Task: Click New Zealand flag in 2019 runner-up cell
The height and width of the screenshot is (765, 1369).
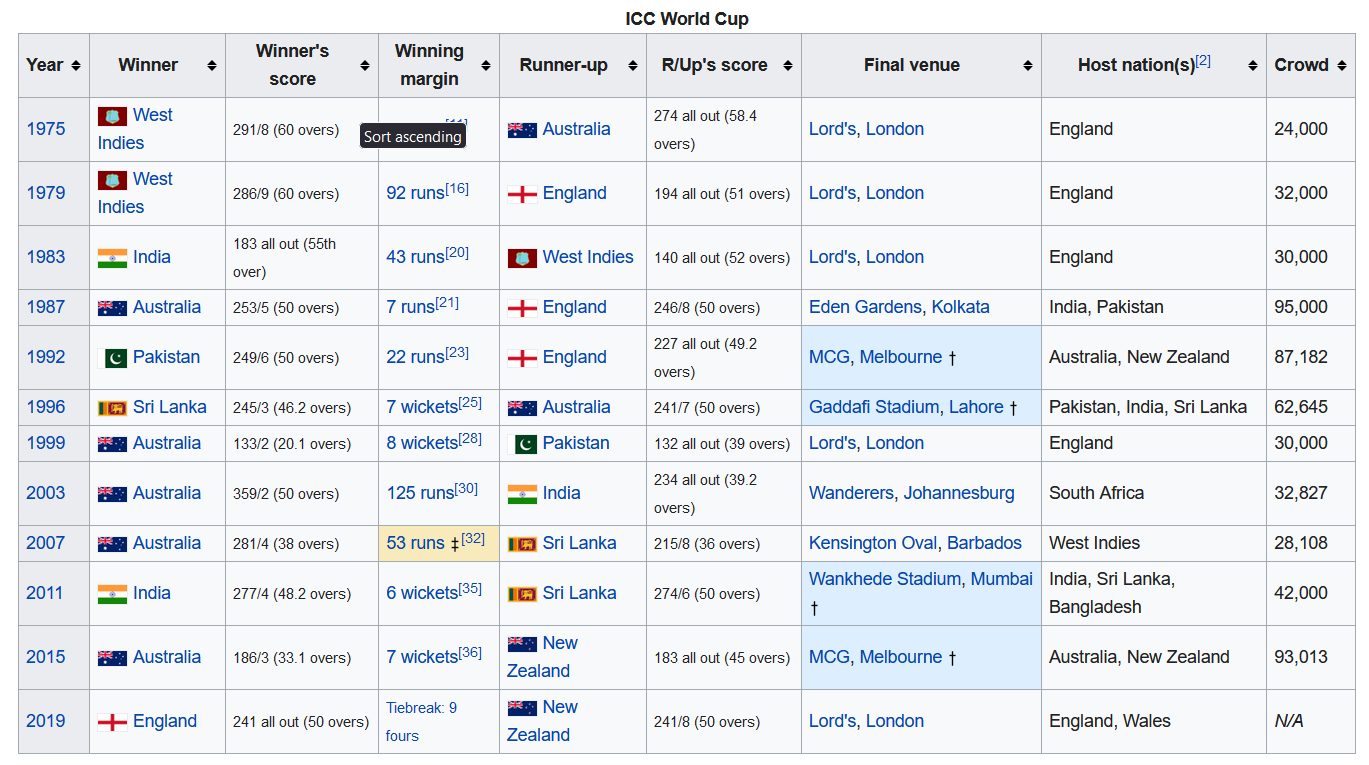Action: click(522, 708)
